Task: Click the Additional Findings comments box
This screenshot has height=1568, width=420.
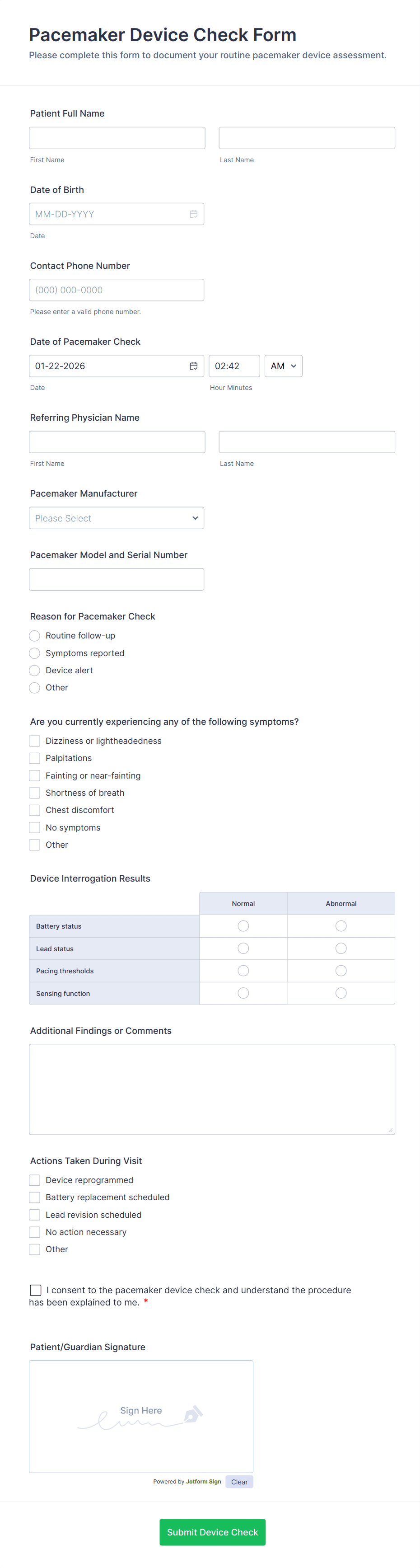Action: tap(212, 1089)
